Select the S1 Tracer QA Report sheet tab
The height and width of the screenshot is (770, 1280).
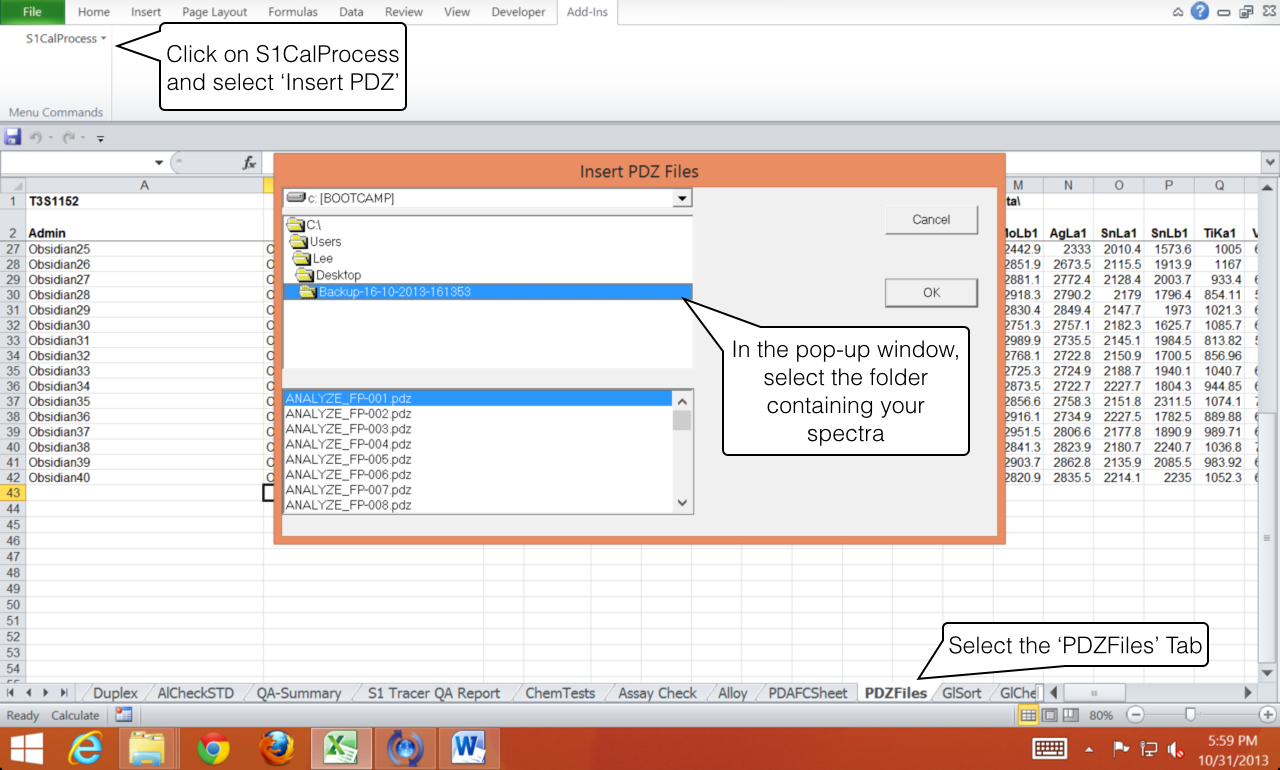[x=434, y=693]
